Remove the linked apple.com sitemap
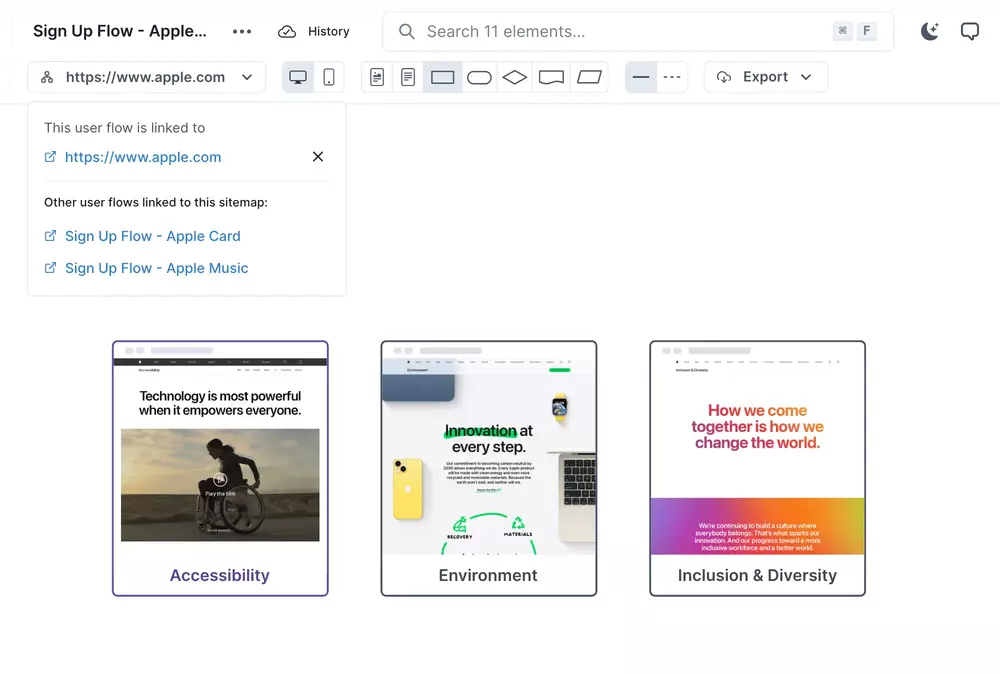Viewport: 1000px width, 674px height. coord(318,157)
